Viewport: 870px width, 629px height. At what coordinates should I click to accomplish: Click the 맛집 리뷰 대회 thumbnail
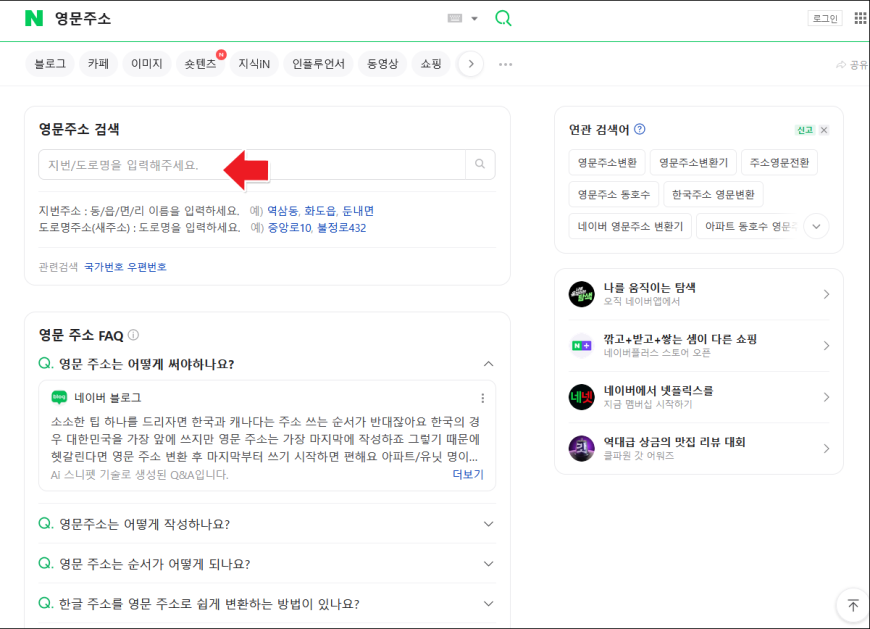(581, 448)
